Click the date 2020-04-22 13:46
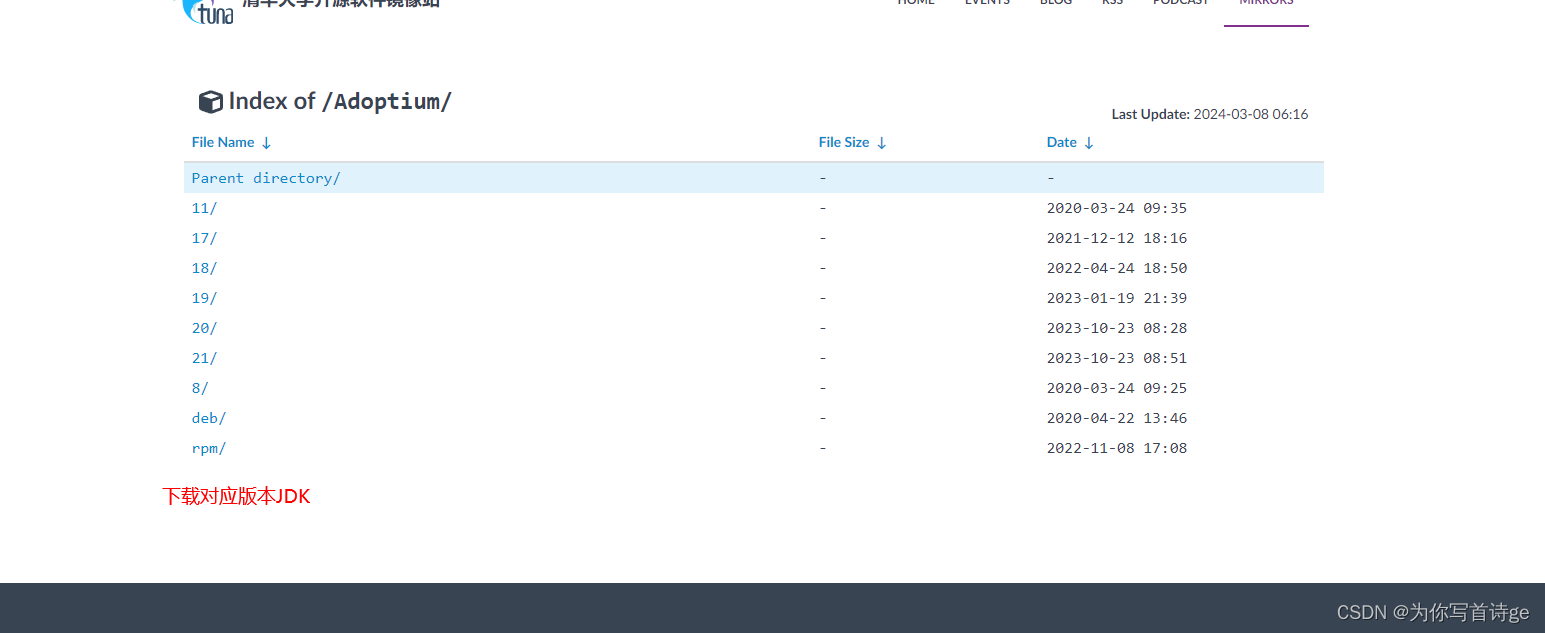The height and width of the screenshot is (633, 1545). click(1117, 418)
